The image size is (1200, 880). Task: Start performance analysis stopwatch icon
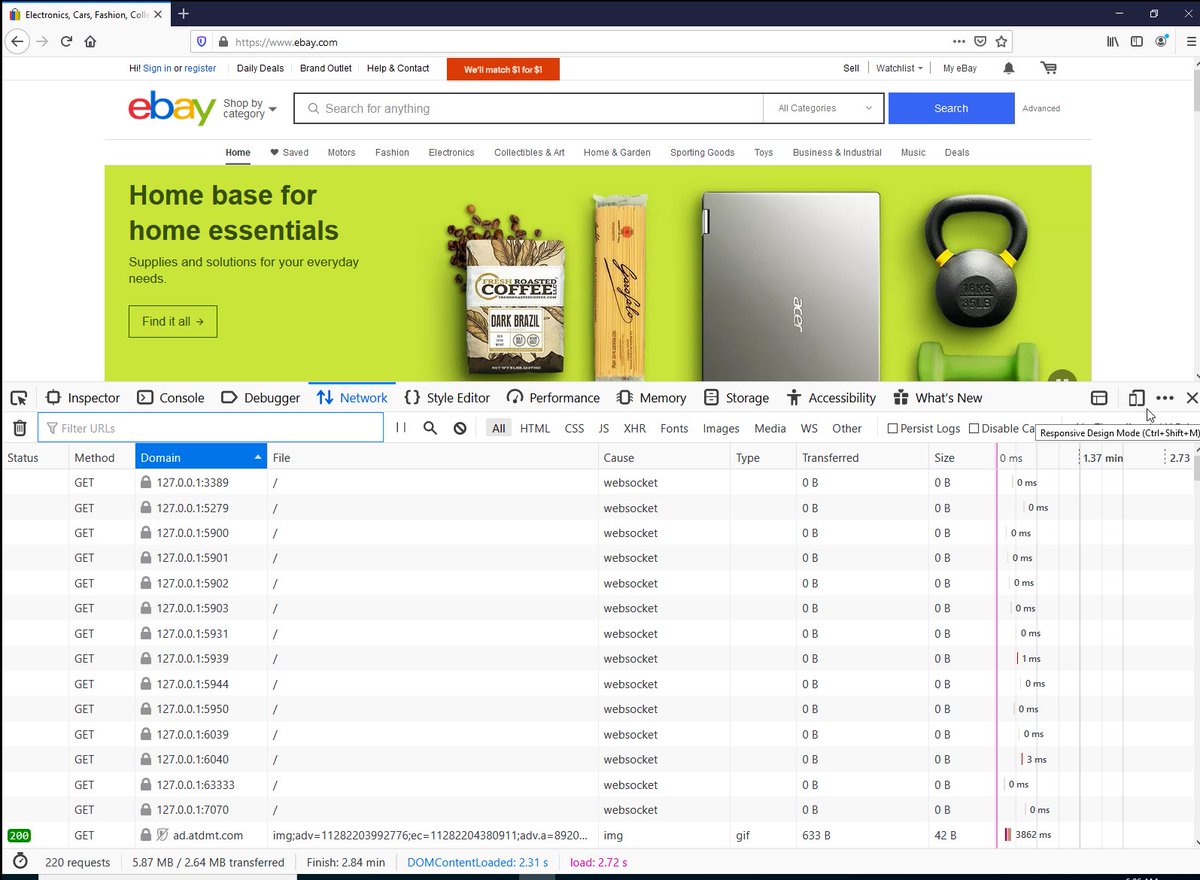(20, 861)
